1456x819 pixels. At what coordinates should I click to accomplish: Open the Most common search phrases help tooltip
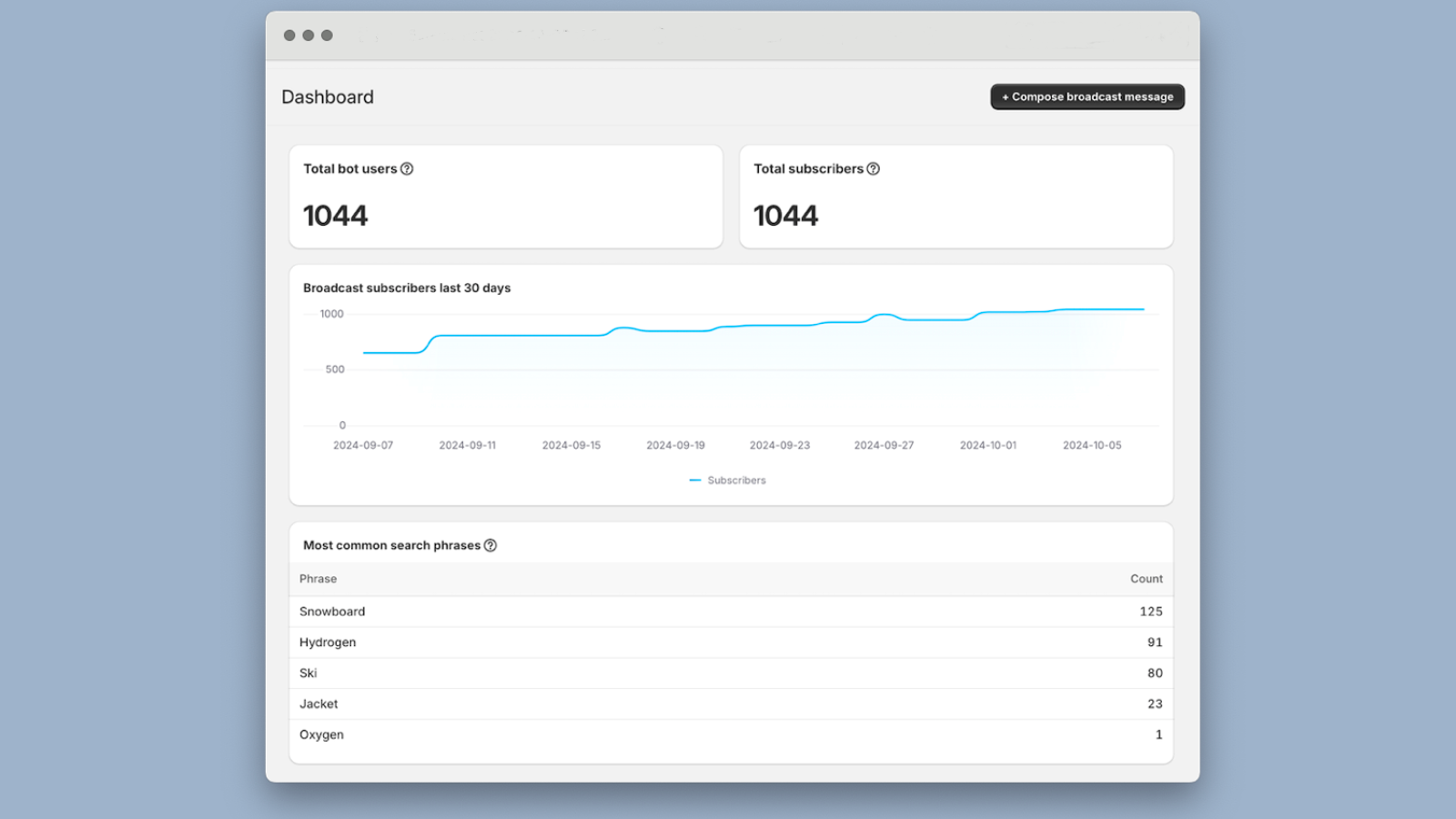tap(490, 545)
